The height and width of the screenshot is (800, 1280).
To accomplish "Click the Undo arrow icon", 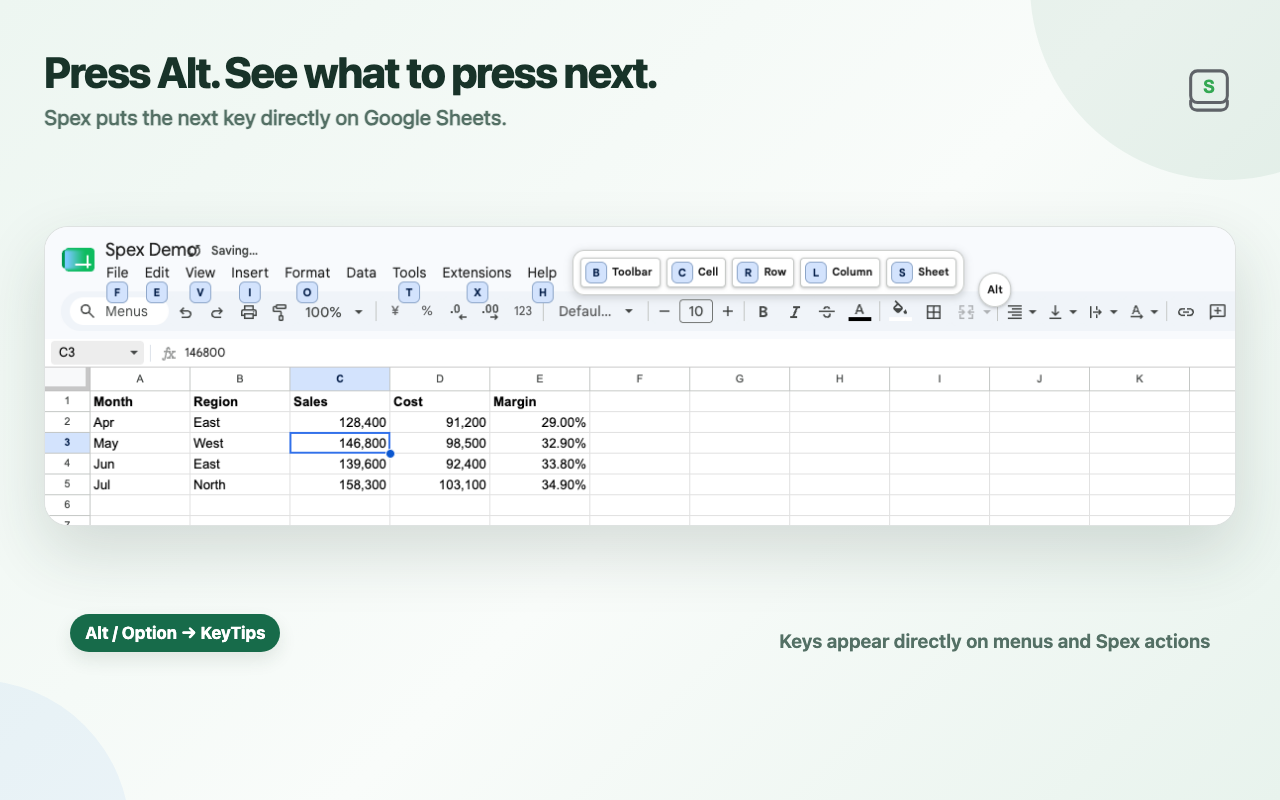I will click(186, 312).
